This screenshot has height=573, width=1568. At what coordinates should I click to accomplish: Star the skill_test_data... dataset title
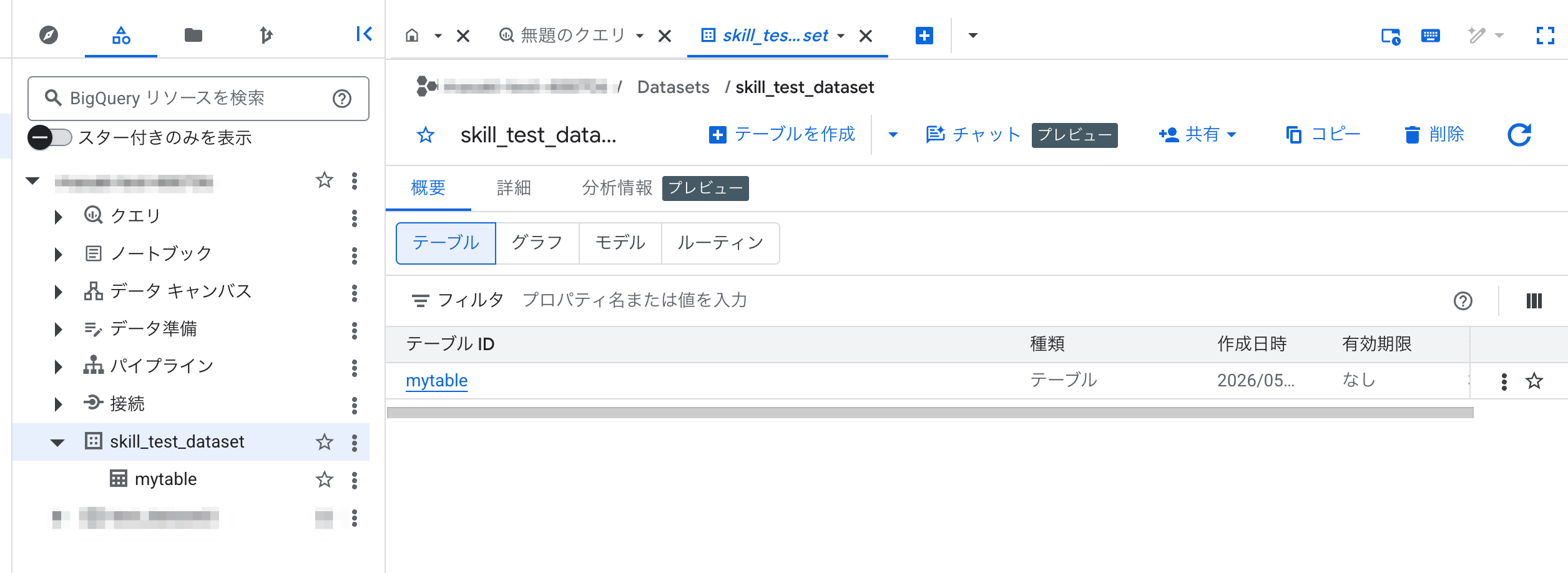coord(426,135)
